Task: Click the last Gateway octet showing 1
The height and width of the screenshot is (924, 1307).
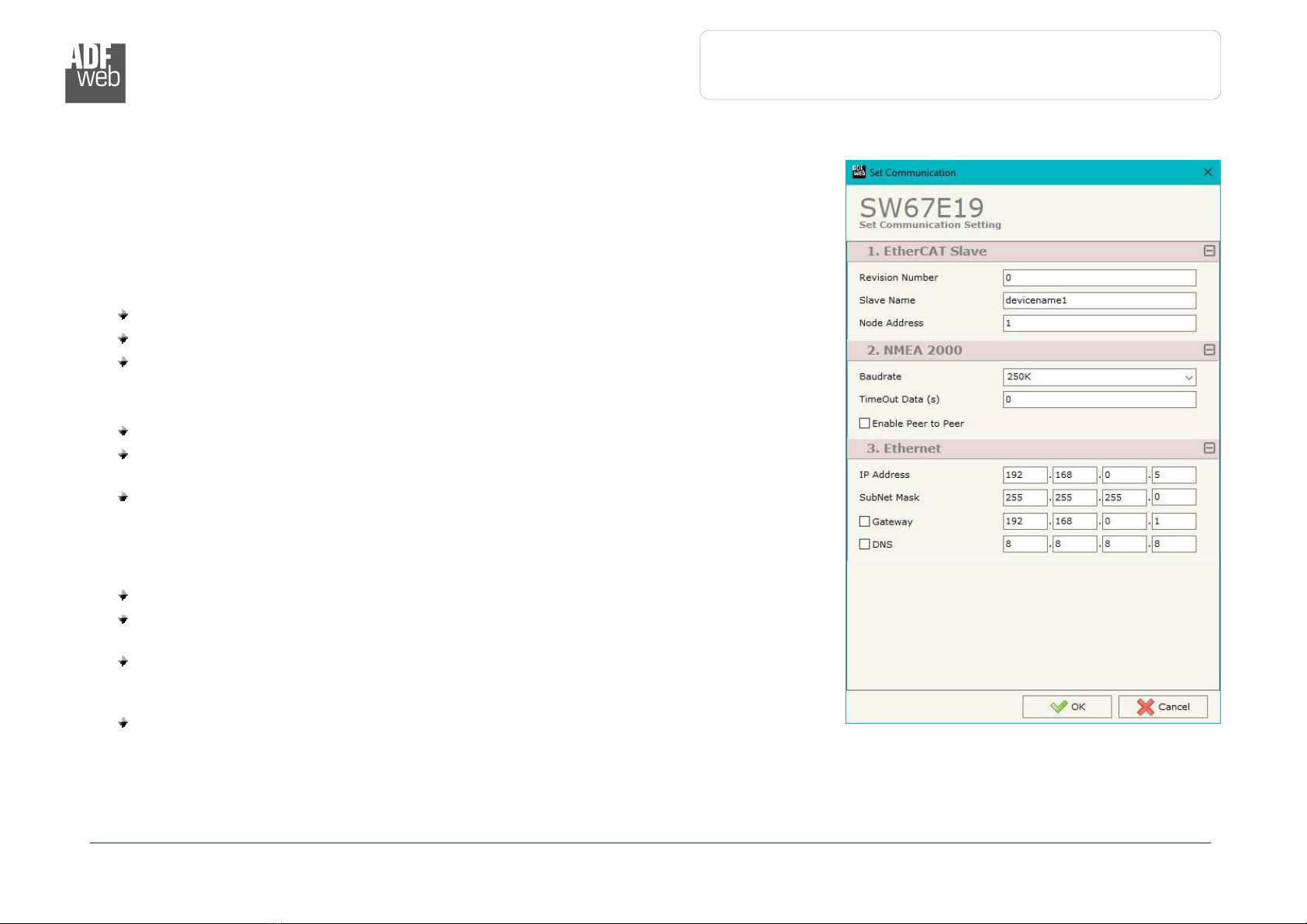Action: tap(1174, 521)
